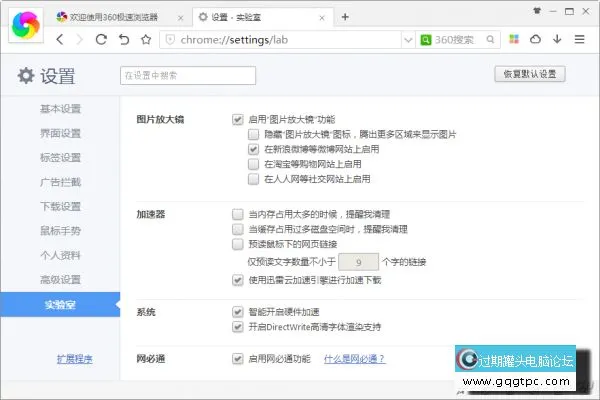The width and height of the screenshot is (600, 400).
Task: Click the search magnifier icon
Action: pos(490,39)
